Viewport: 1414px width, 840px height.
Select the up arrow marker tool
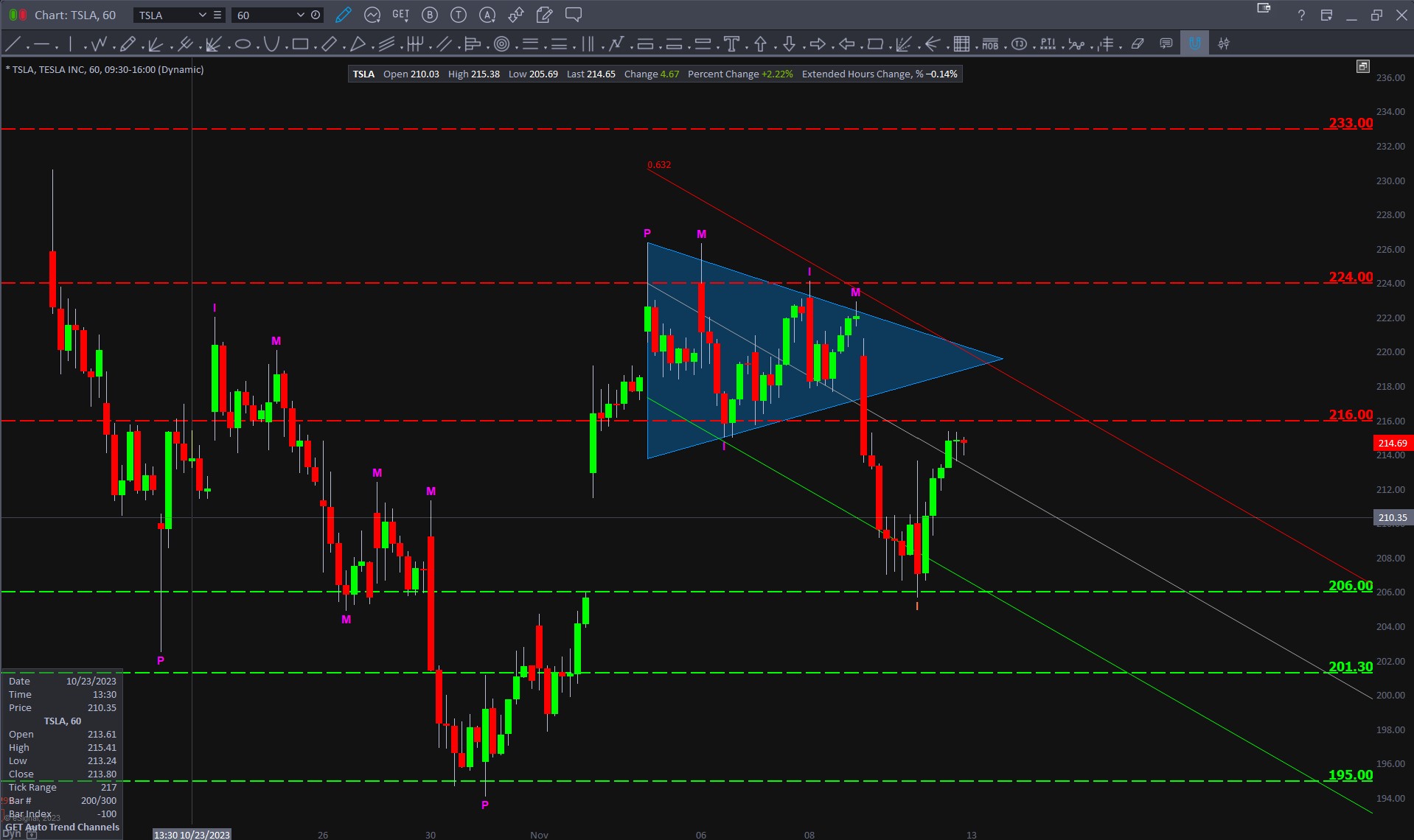(760, 44)
